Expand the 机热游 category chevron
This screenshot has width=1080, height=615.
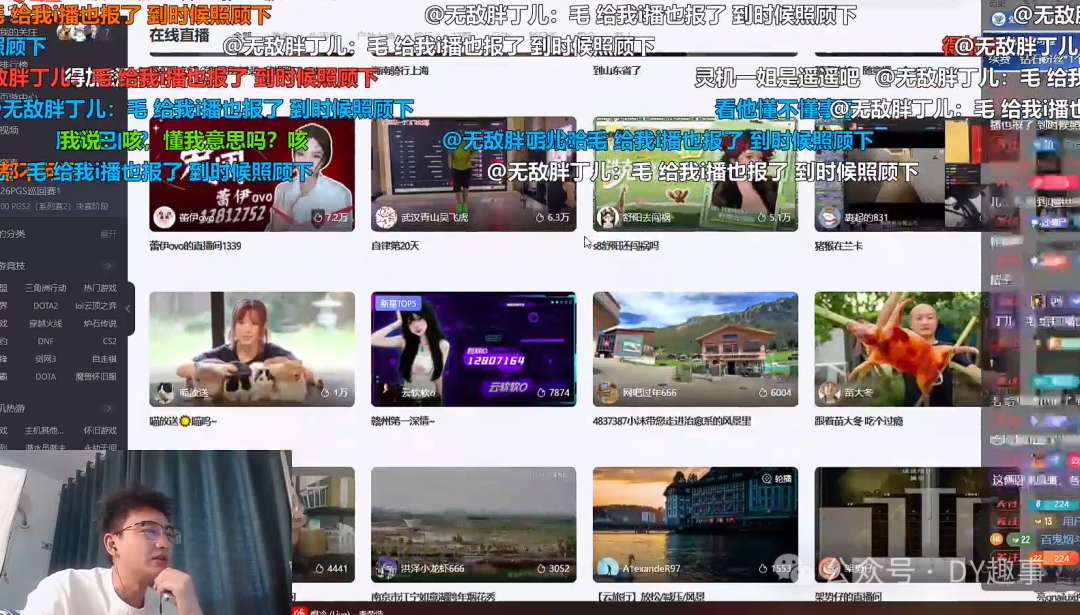click(x=109, y=408)
